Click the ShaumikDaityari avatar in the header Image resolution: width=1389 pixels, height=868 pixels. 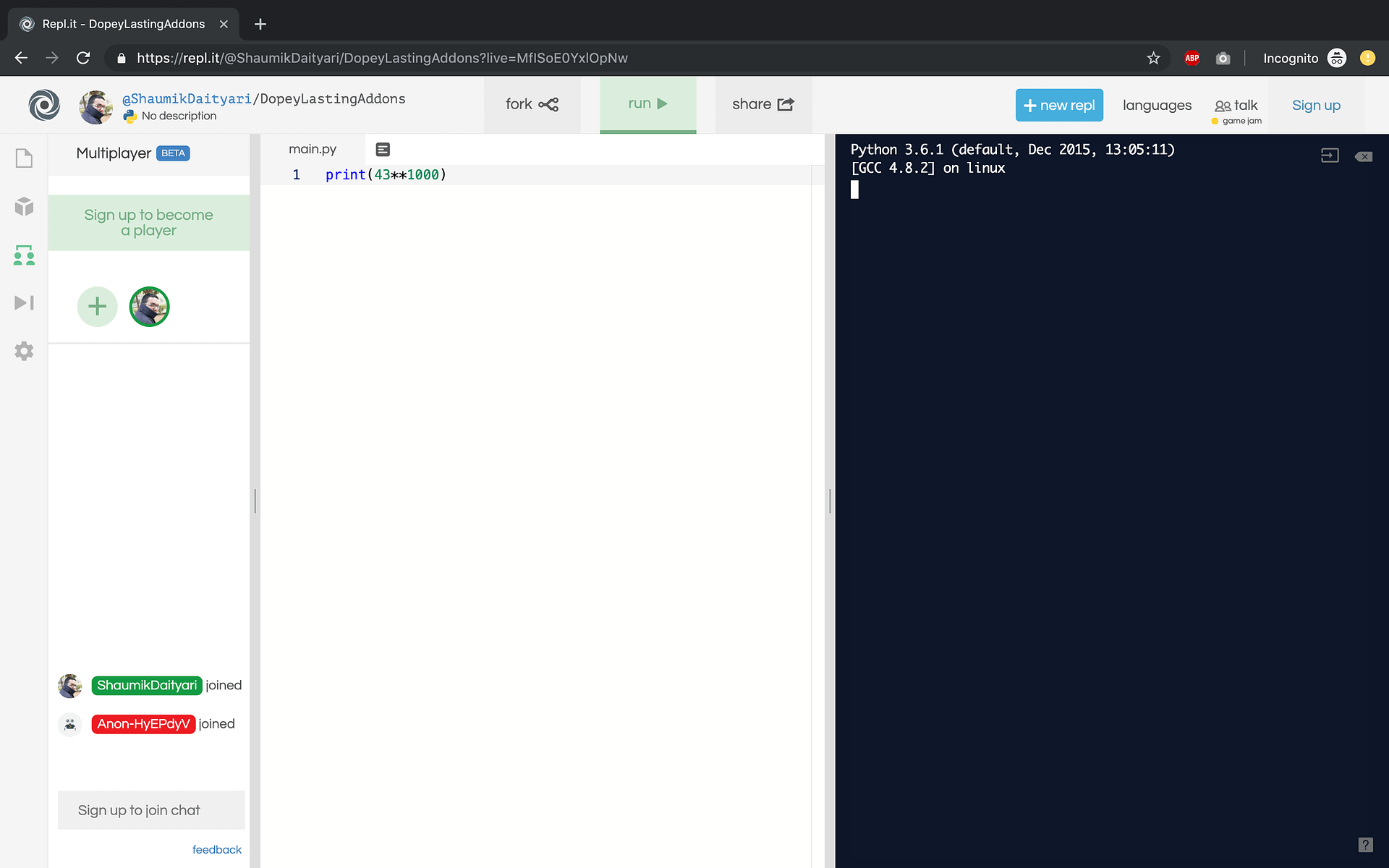[95, 107]
